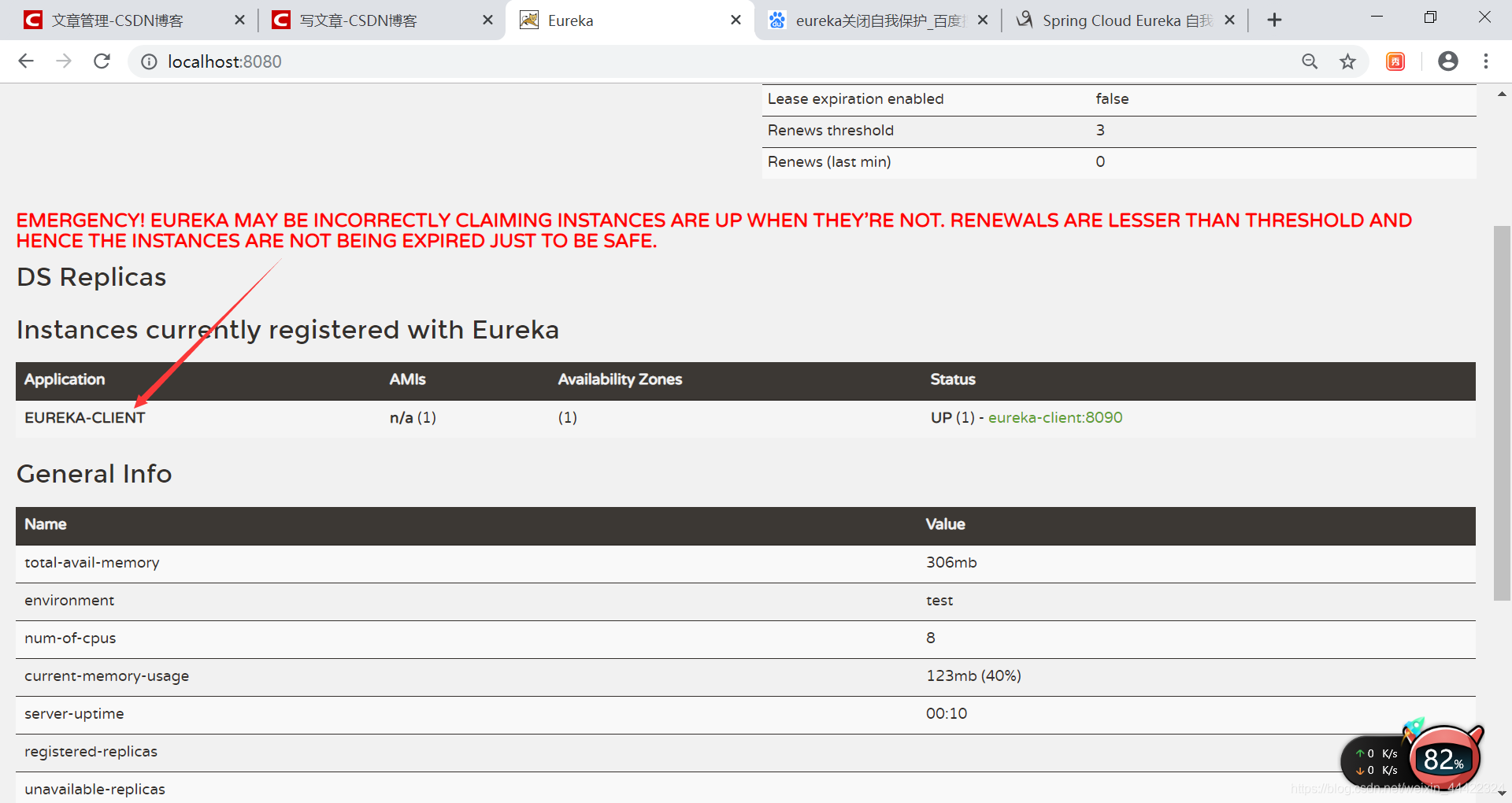This screenshot has width=1512, height=803.
Task: Click the Renews (last min) row label
Action: 829,162
